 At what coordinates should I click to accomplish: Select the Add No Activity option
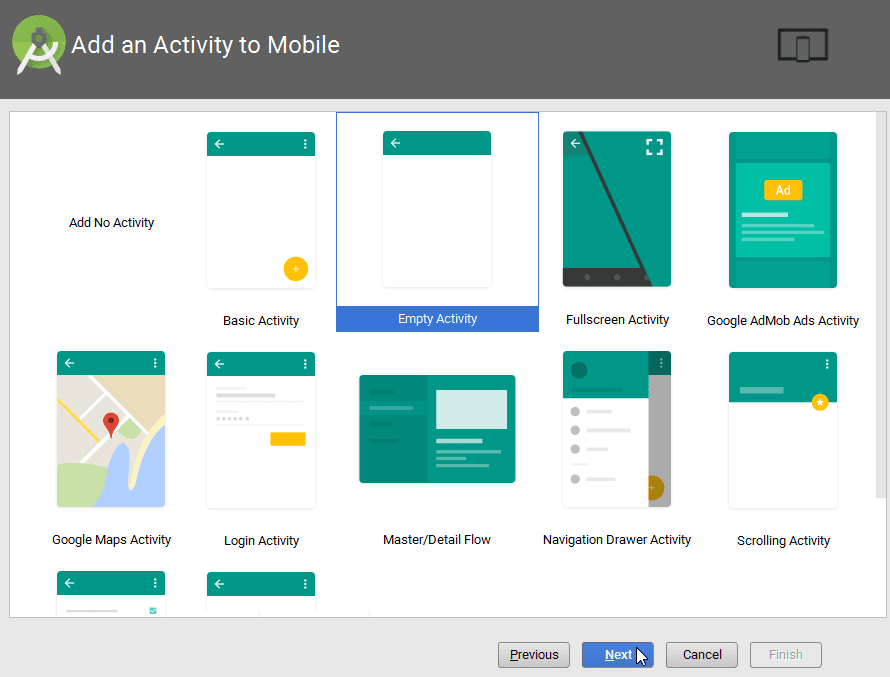111,222
